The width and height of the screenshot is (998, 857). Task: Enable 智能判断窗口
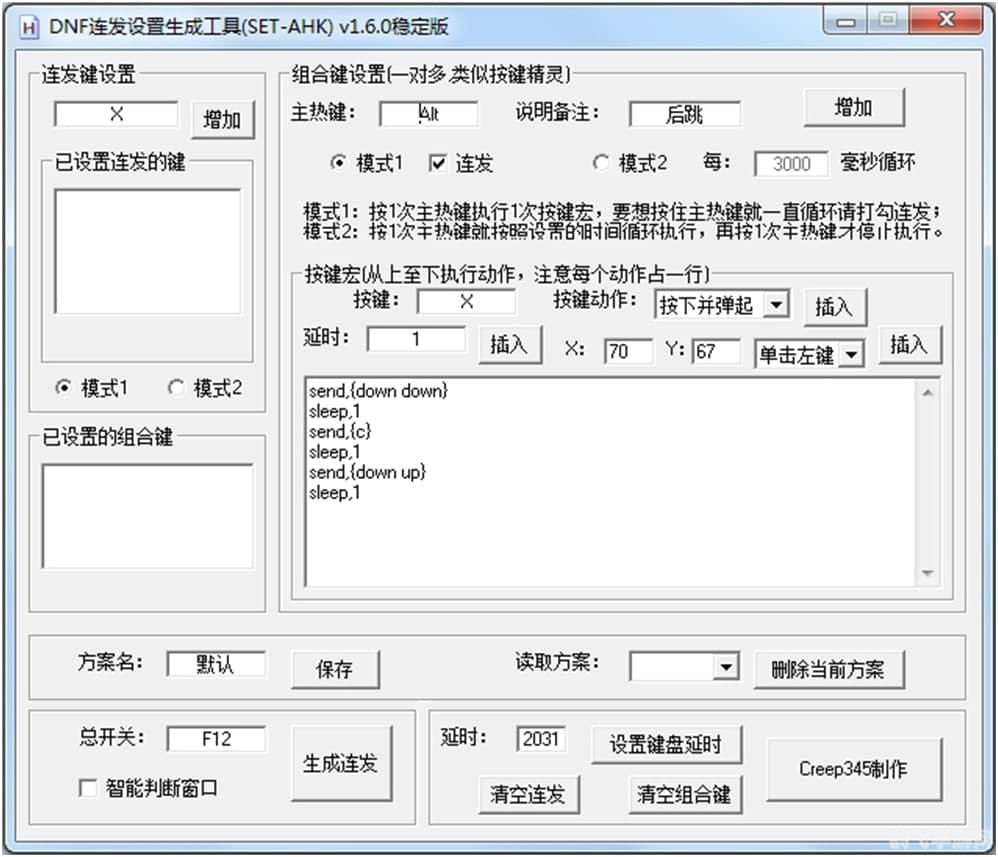[x=87, y=789]
